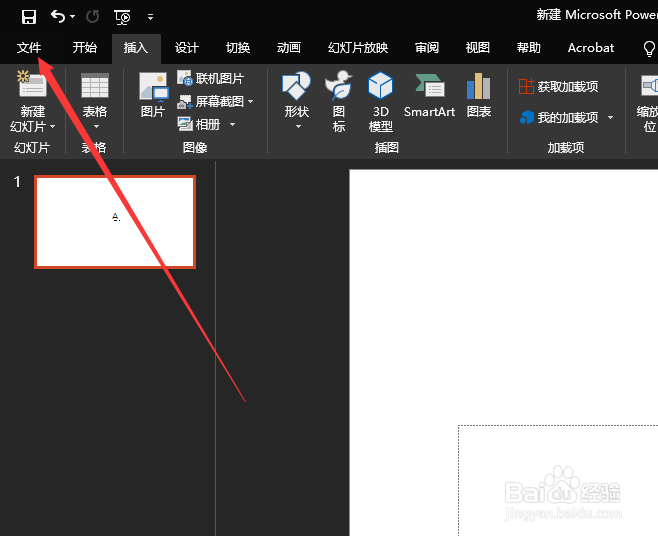Open the 动画 tab

[289, 48]
